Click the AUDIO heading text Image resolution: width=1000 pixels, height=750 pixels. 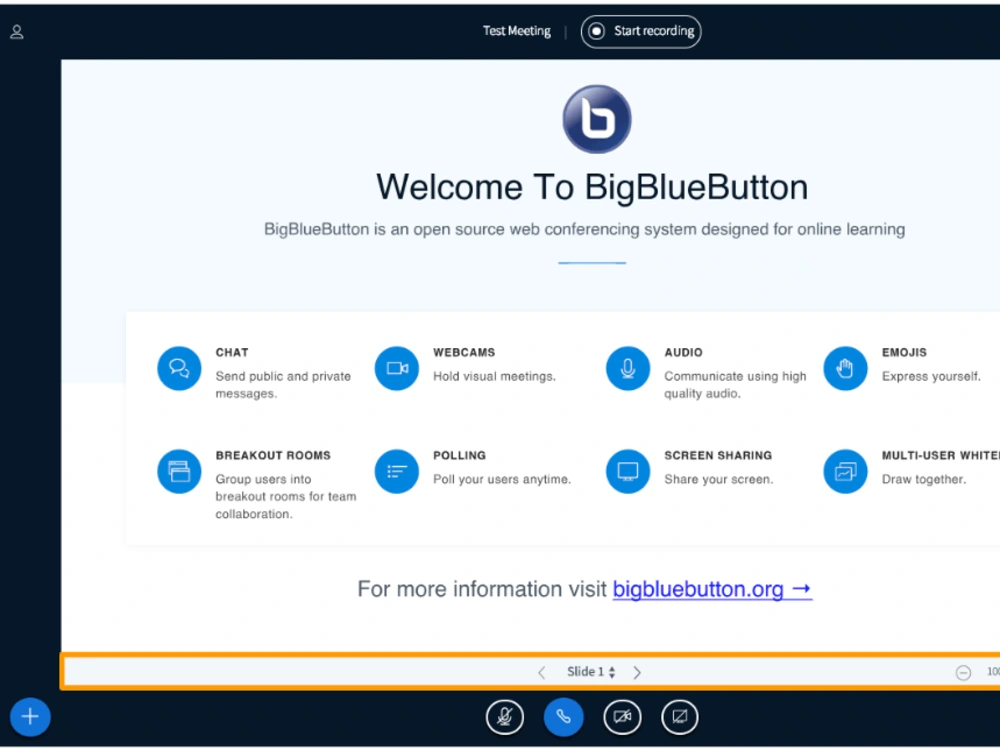pos(684,353)
